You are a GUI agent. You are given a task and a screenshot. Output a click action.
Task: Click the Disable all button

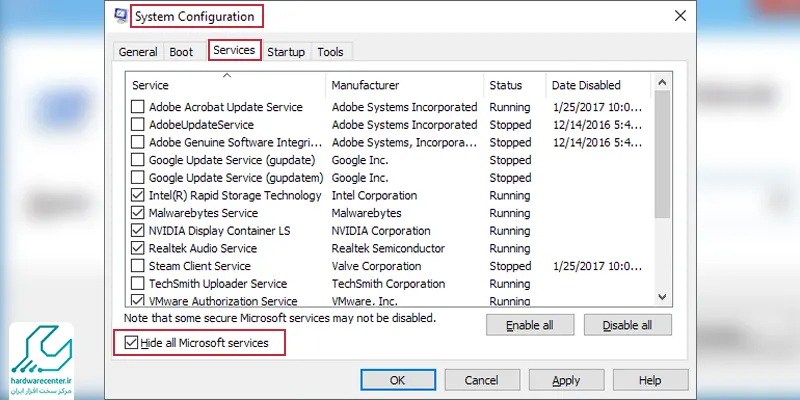pyautogui.click(x=628, y=326)
